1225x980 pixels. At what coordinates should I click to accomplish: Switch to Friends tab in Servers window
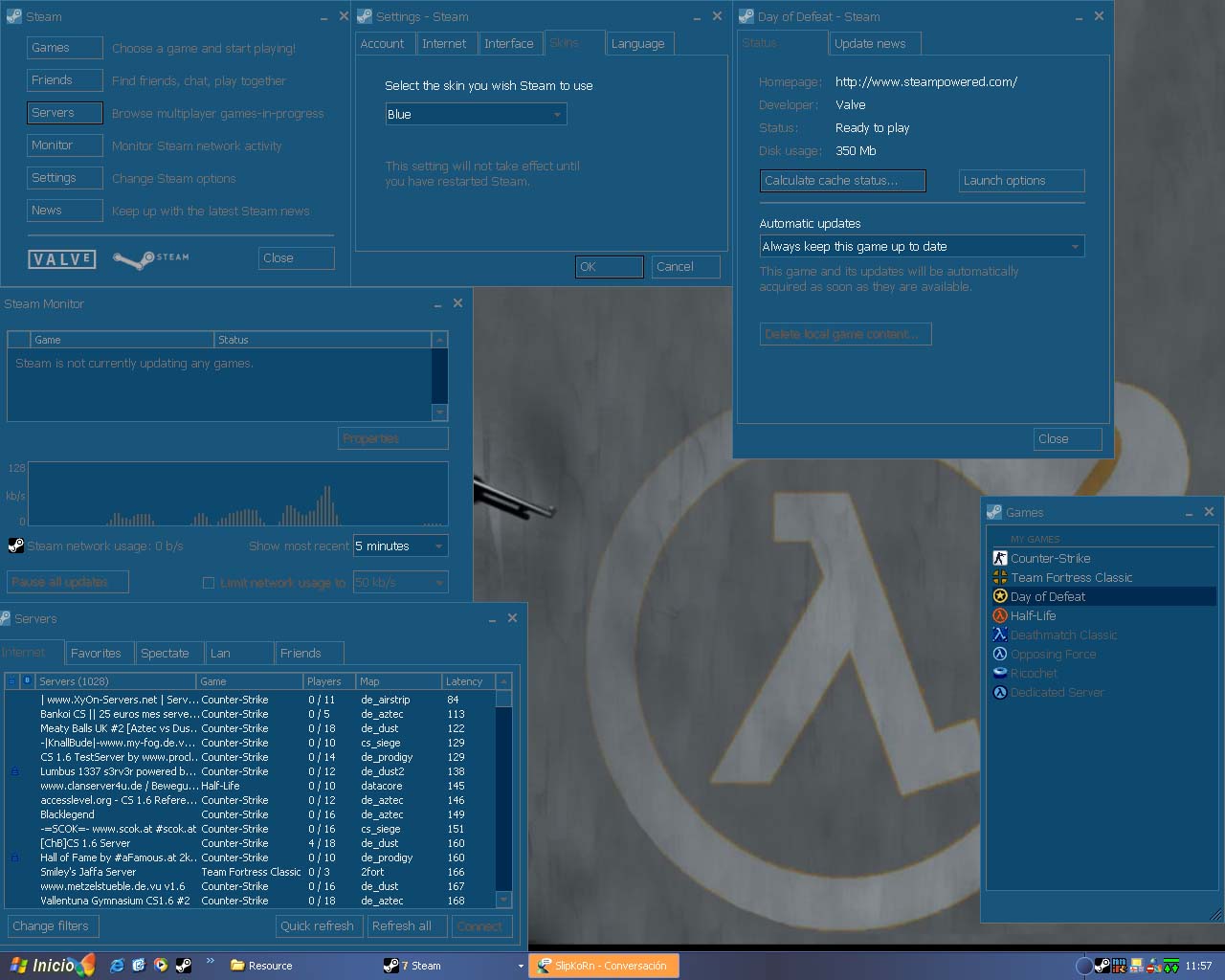coord(309,653)
